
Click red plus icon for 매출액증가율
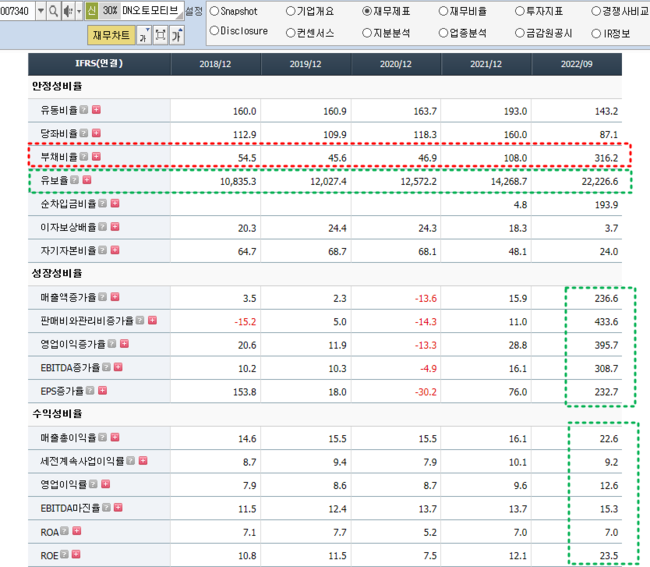click(x=115, y=297)
